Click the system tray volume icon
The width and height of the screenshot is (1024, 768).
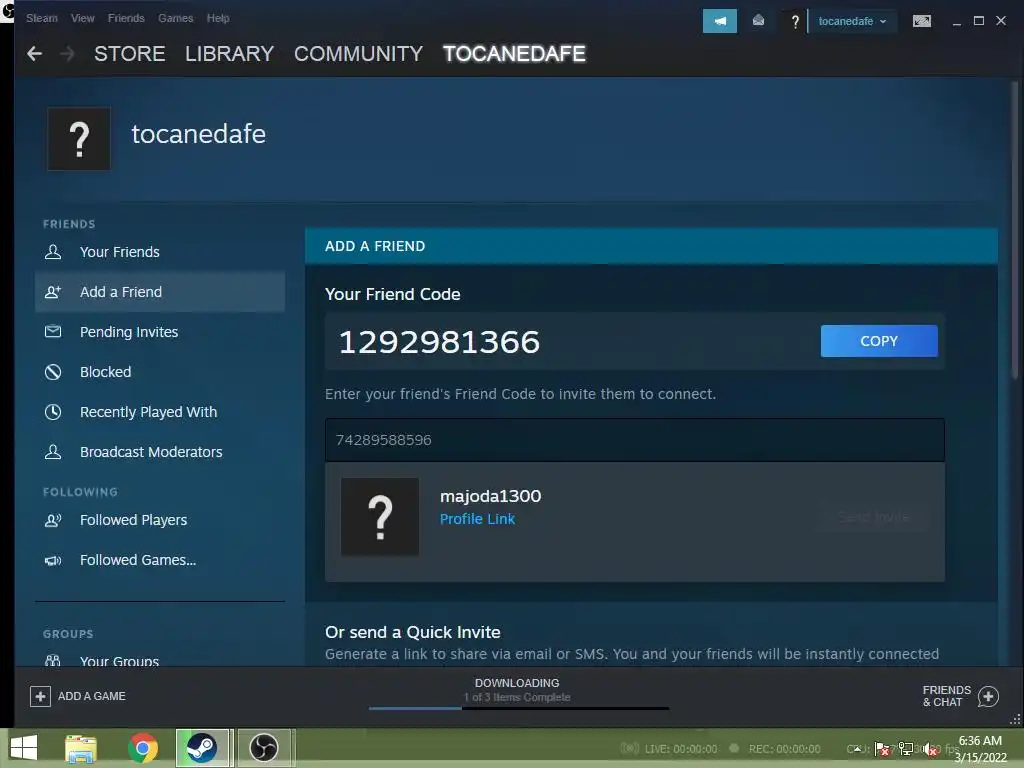coord(931,749)
